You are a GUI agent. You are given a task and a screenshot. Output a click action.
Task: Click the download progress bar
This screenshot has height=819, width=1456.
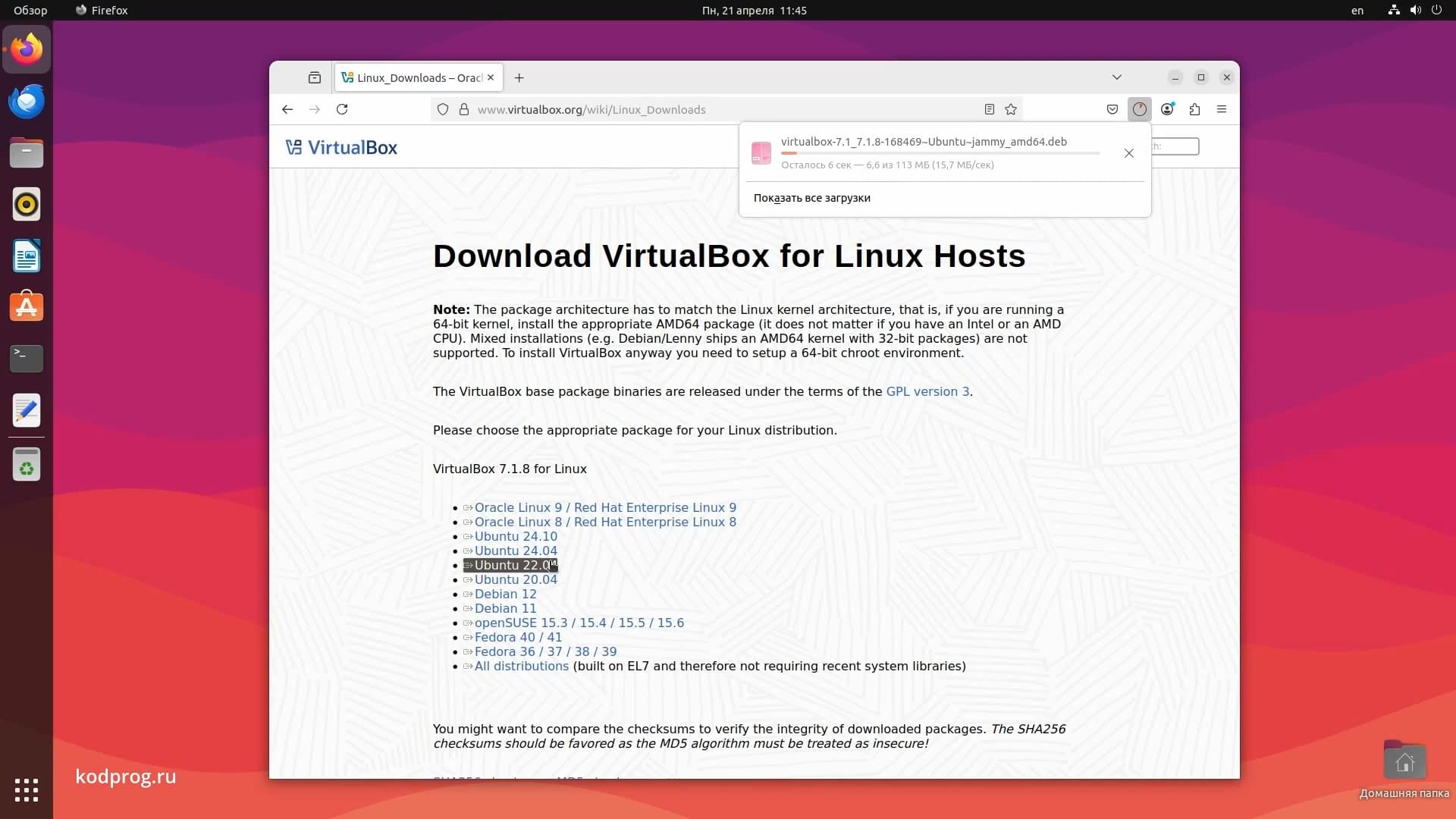click(940, 153)
